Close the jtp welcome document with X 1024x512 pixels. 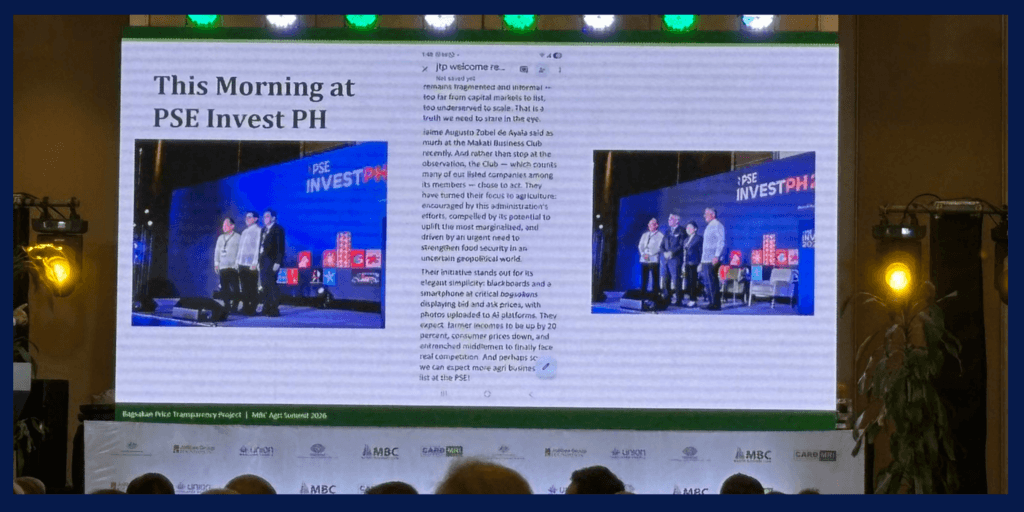425,69
